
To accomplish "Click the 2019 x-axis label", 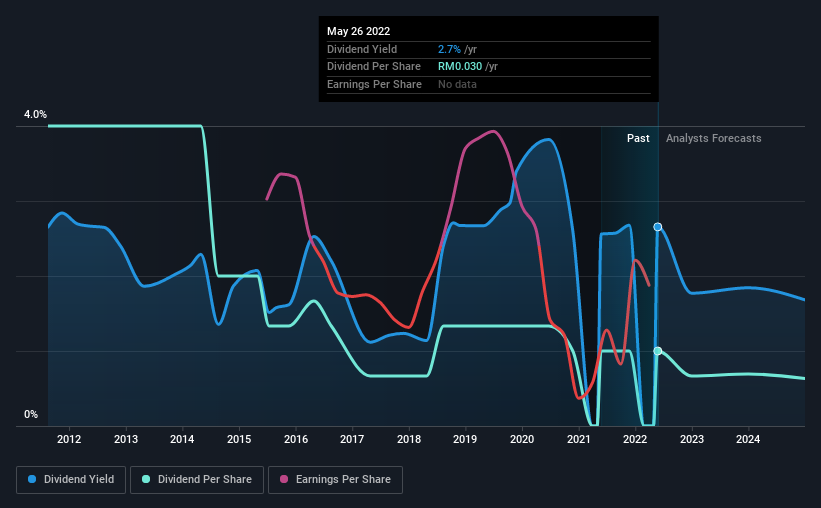I will pos(465,439).
